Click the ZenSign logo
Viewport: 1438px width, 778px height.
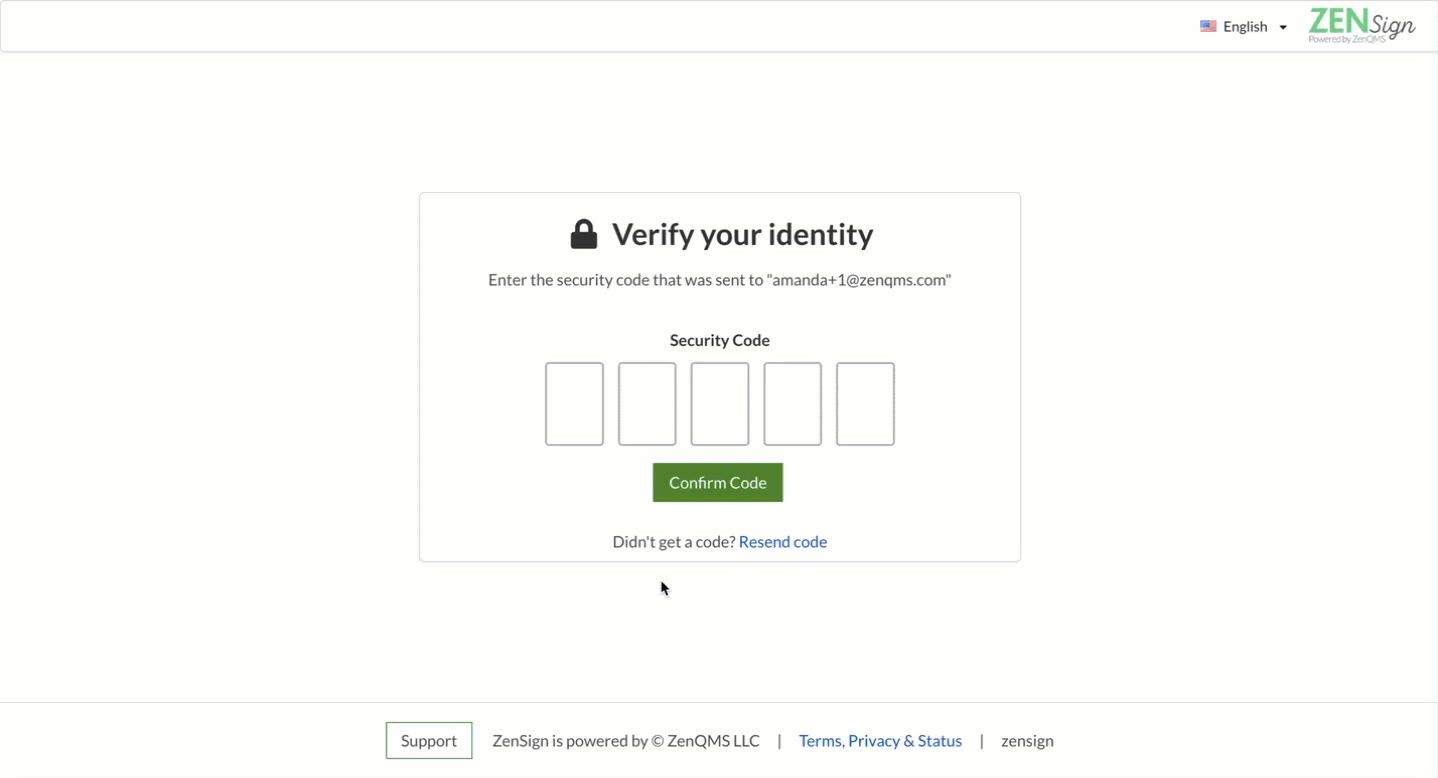[x=1362, y=26]
